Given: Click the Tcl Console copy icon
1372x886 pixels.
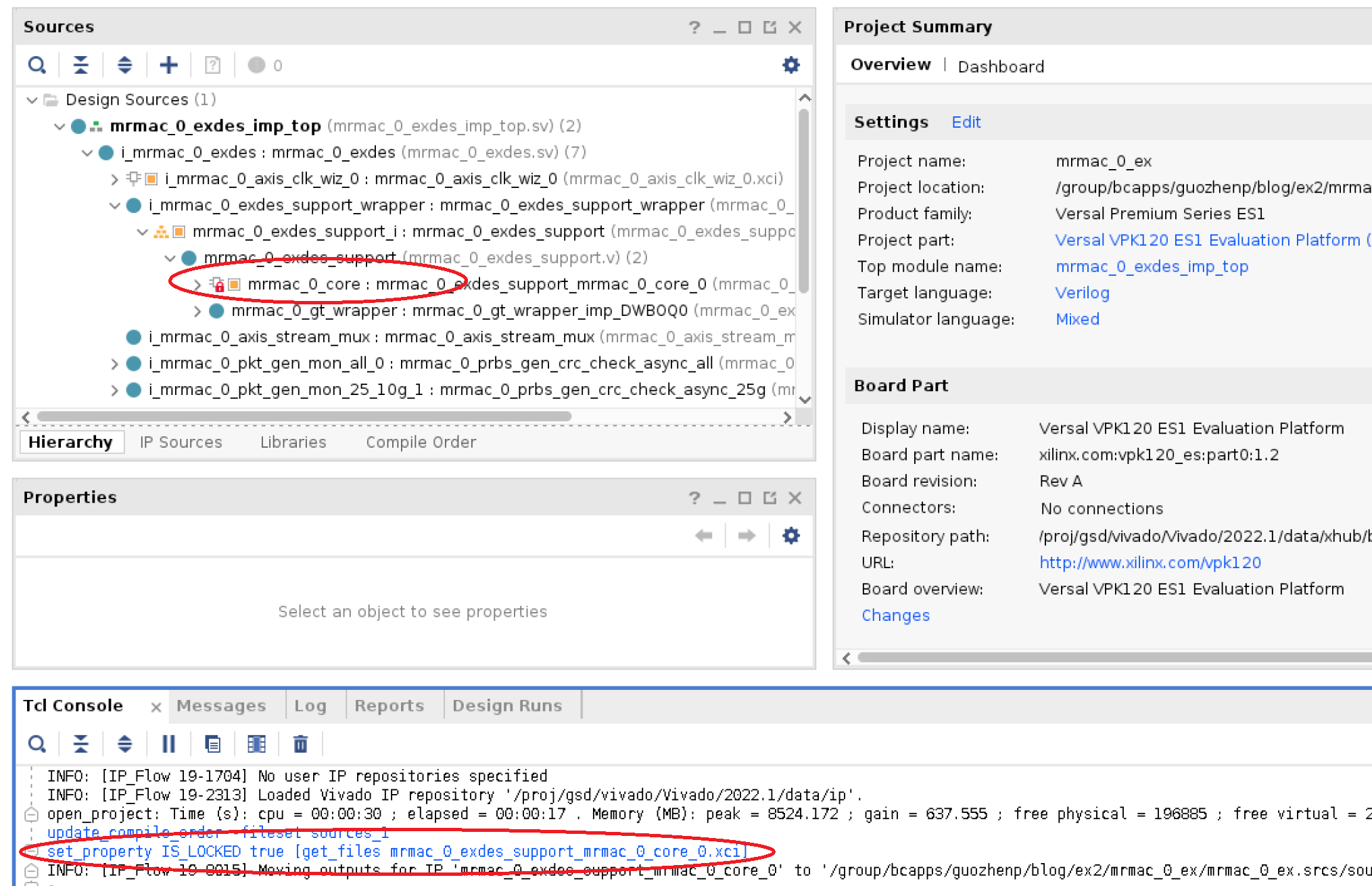Looking at the screenshot, I should click(x=212, y=745).
